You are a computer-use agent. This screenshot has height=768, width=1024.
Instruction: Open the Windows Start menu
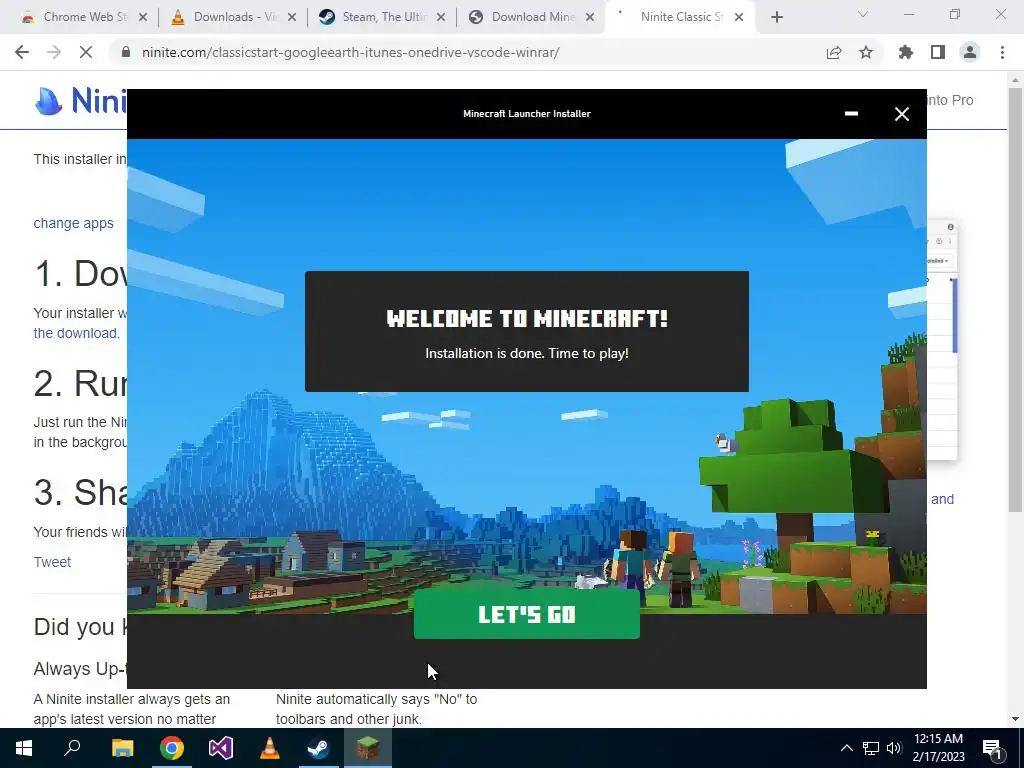24,748
